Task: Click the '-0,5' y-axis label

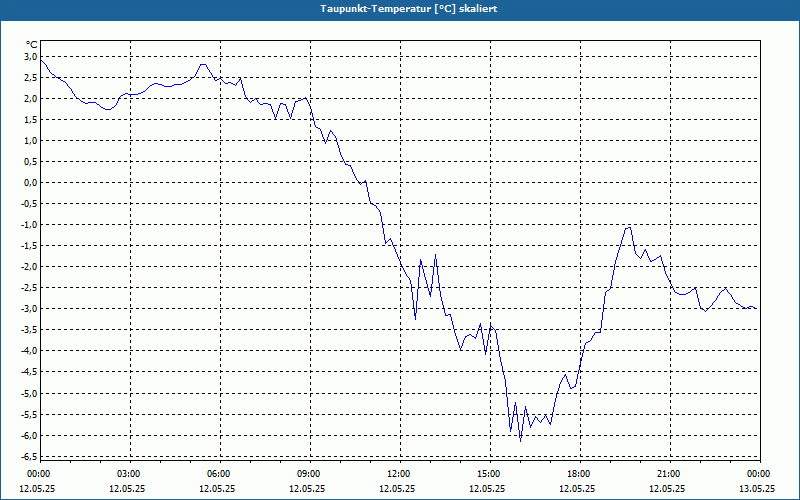Action: pyautogui.click(x=29, y=204)
